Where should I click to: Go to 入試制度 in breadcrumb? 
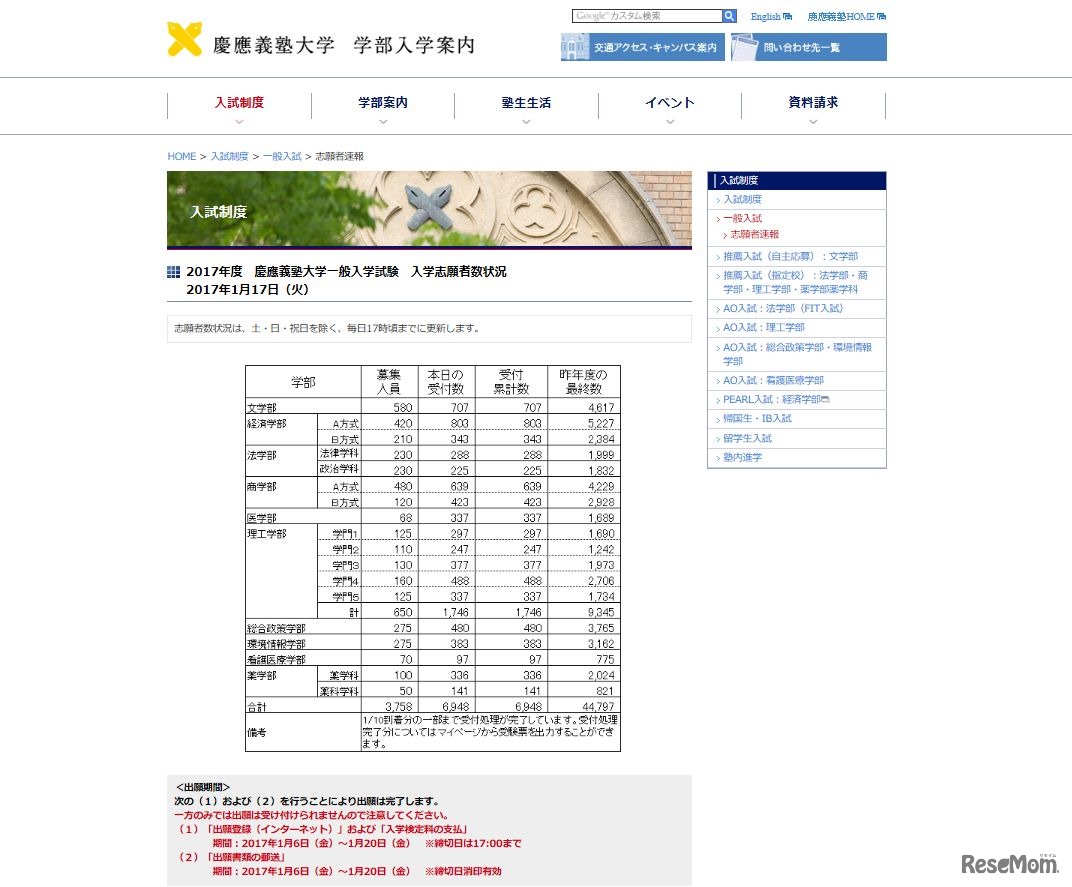pyautogui.click(x=230, y=157)
